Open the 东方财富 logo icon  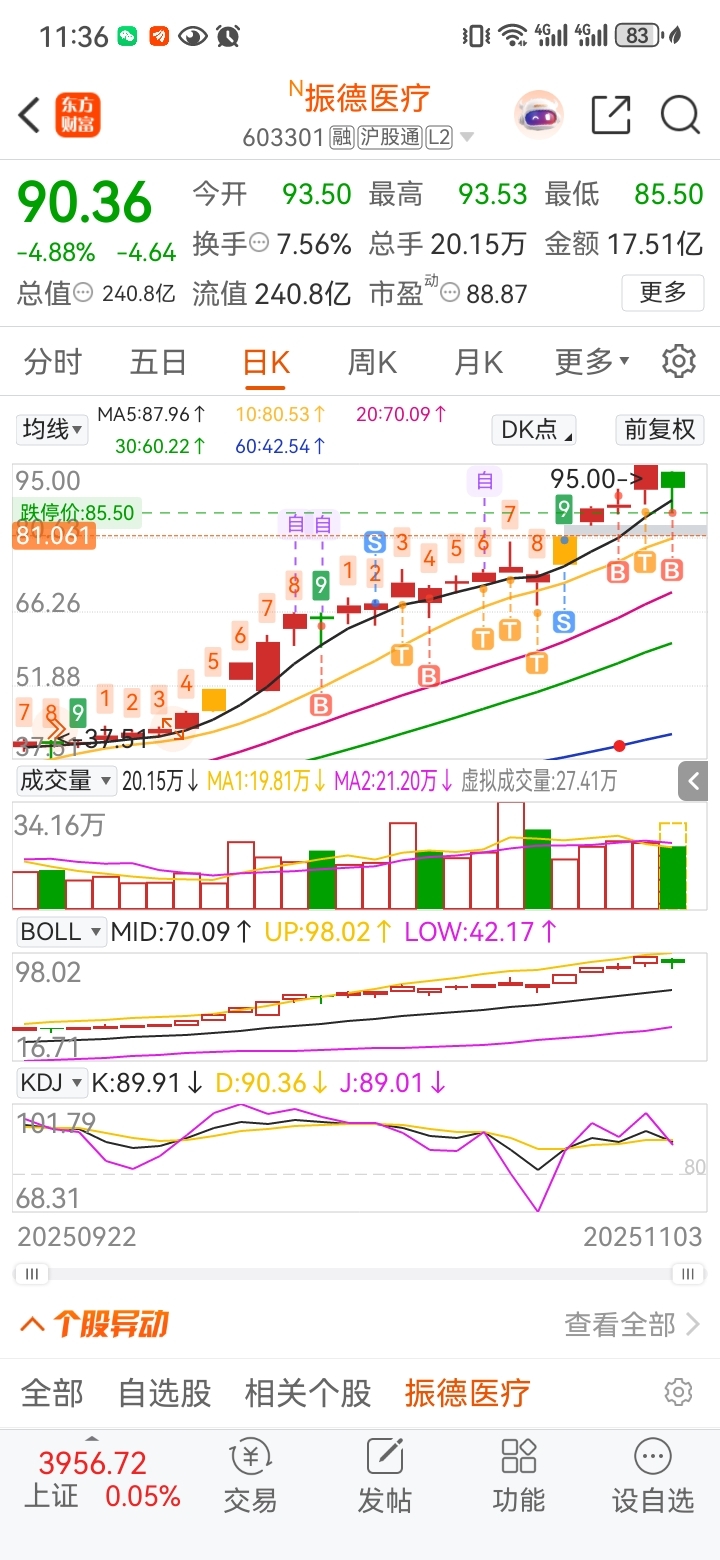coord(78,116)
